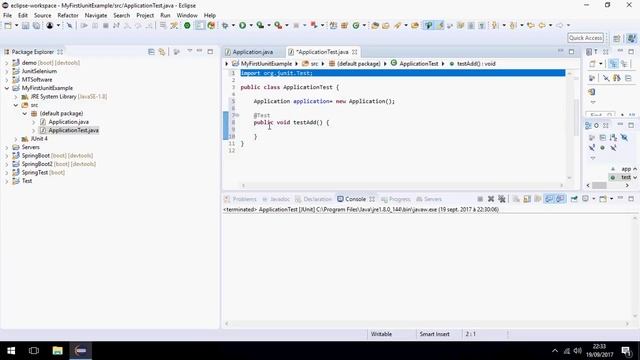Click the Last Edit Location icon

[x=530, y=25]
